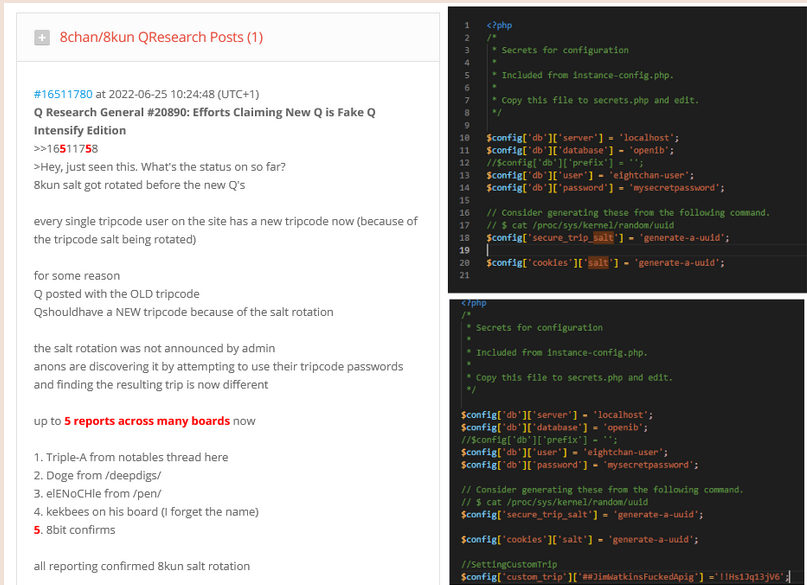Screen dimensions: 807x585
Task: Click list item 'kekbees on his board'
Action: tap(102, 512)
